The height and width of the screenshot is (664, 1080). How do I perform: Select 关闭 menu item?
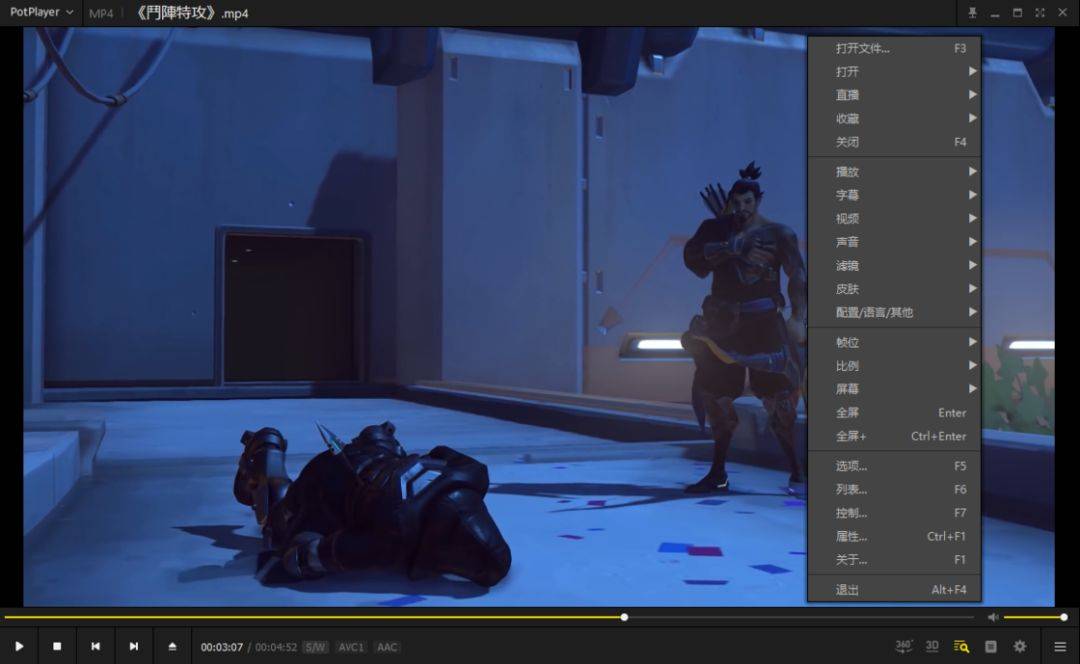(894, 142)
